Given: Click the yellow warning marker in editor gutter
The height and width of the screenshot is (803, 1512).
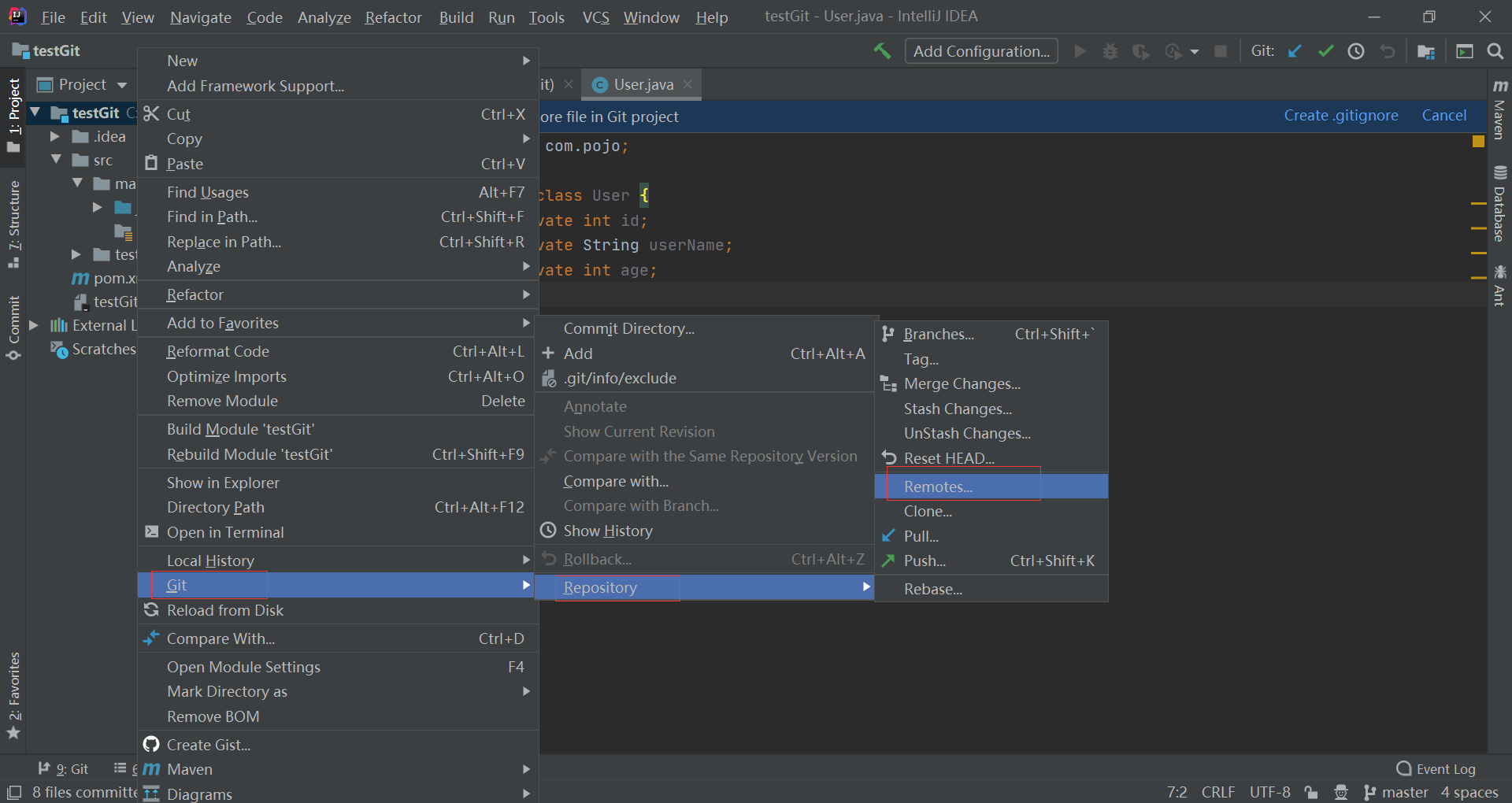Looking at the screenshot, I should coord(1478,142).
